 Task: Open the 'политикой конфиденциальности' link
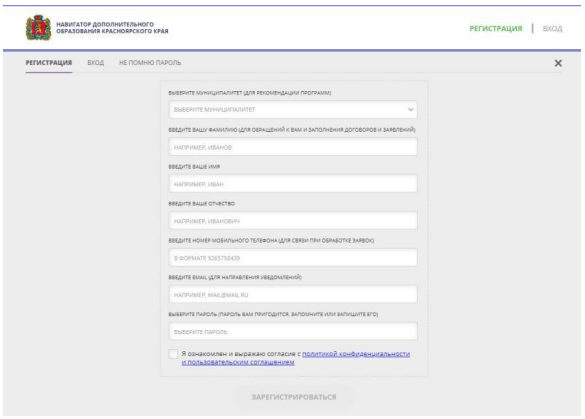pos(356,354)
